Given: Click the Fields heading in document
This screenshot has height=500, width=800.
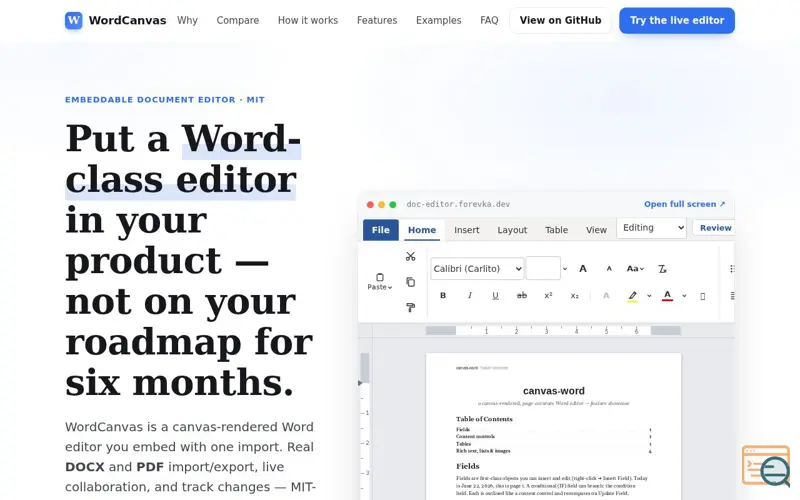Looking at the screenshot, I should pos(467,466).
